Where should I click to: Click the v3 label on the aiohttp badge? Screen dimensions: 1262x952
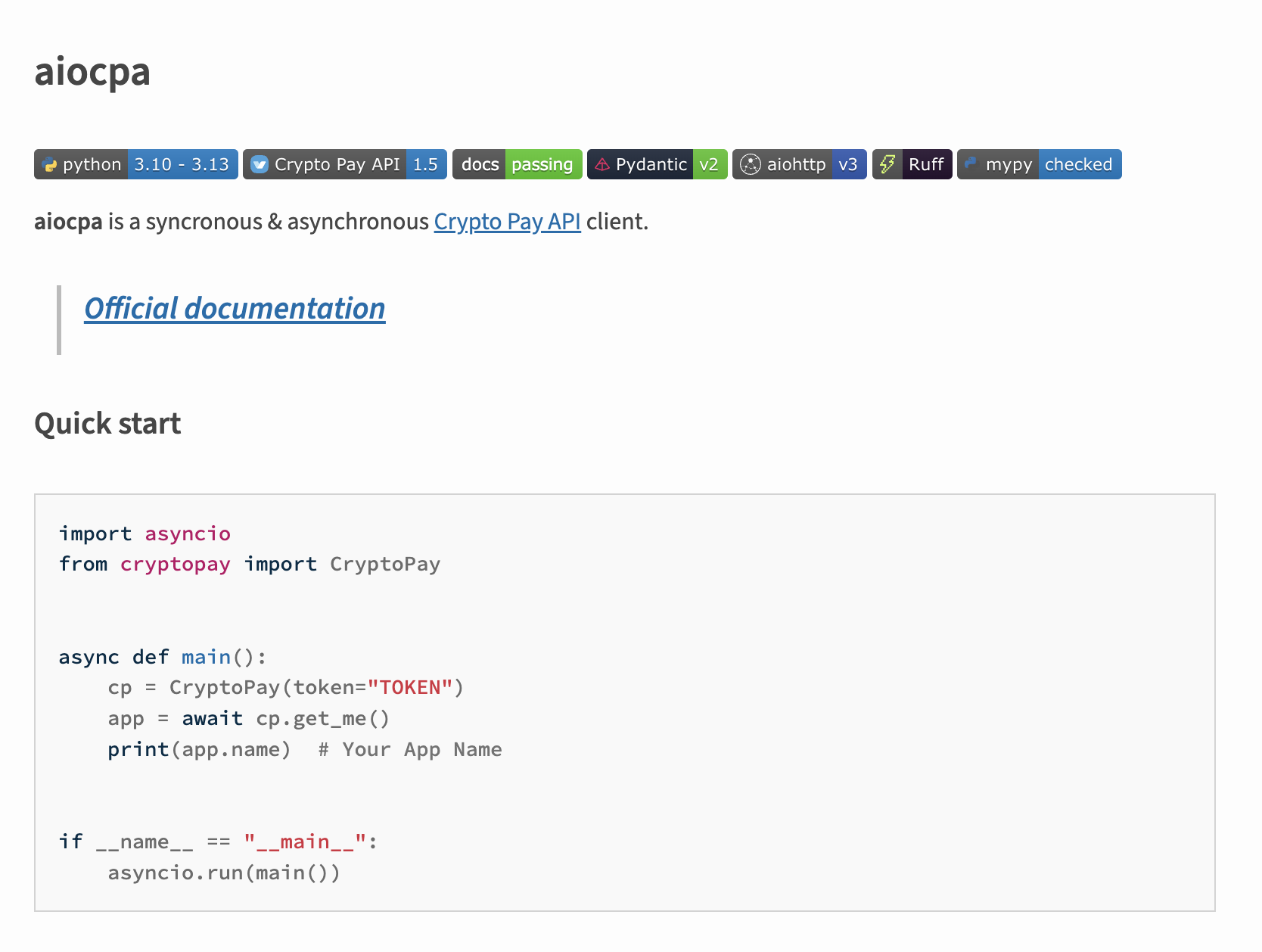pos(849,164)
